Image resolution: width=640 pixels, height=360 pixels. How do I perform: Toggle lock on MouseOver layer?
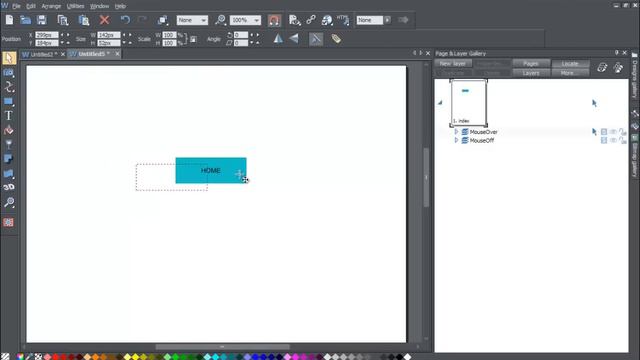pyautogui.click(x=622, y=132)
